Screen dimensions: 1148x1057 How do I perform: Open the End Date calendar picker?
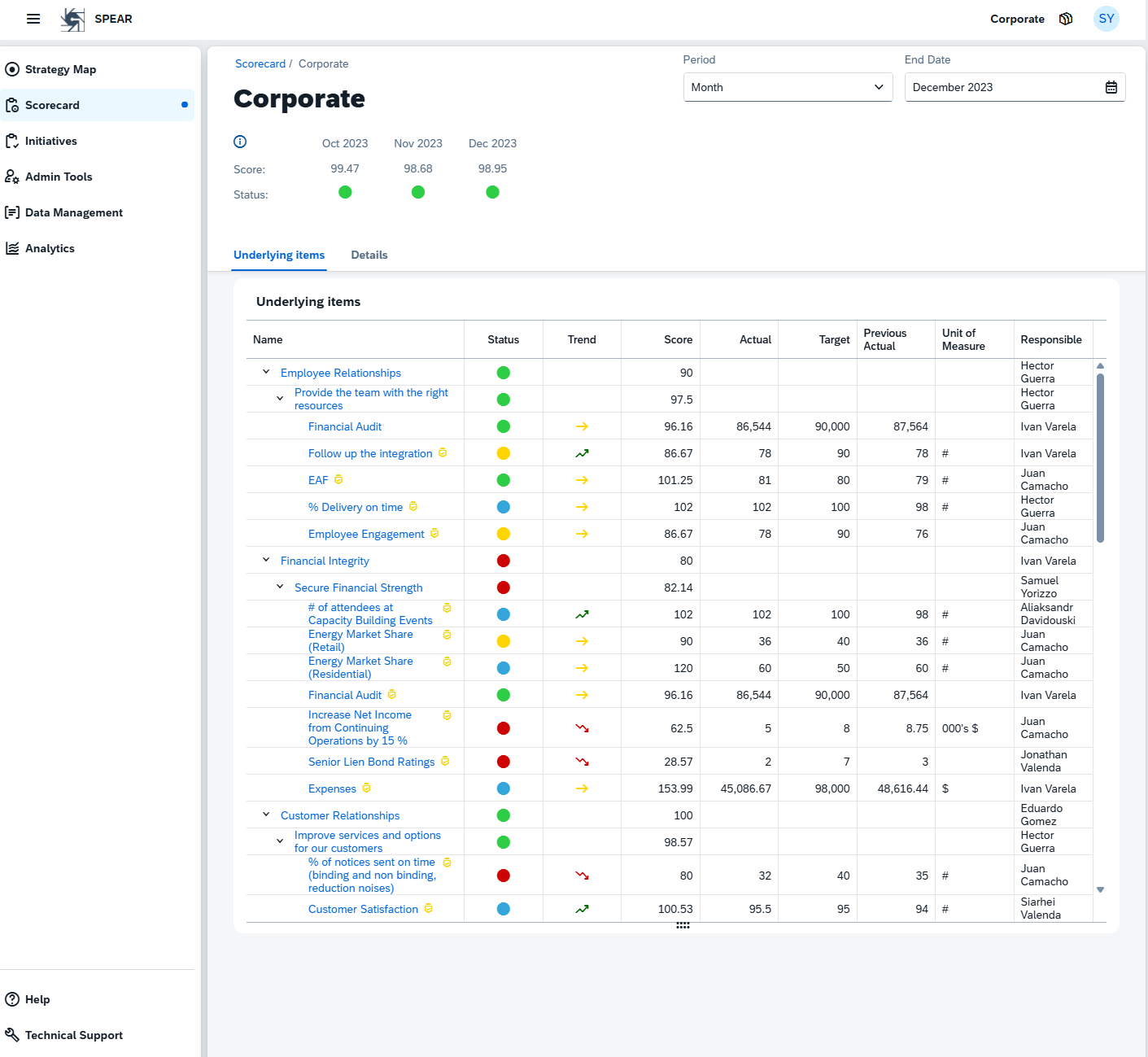pos(1111,87)
